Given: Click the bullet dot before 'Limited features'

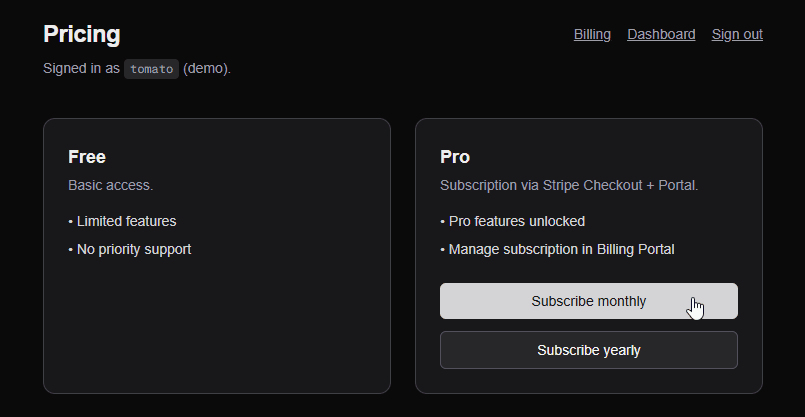Looking at the screenshot, I should [x=70, y=221].
